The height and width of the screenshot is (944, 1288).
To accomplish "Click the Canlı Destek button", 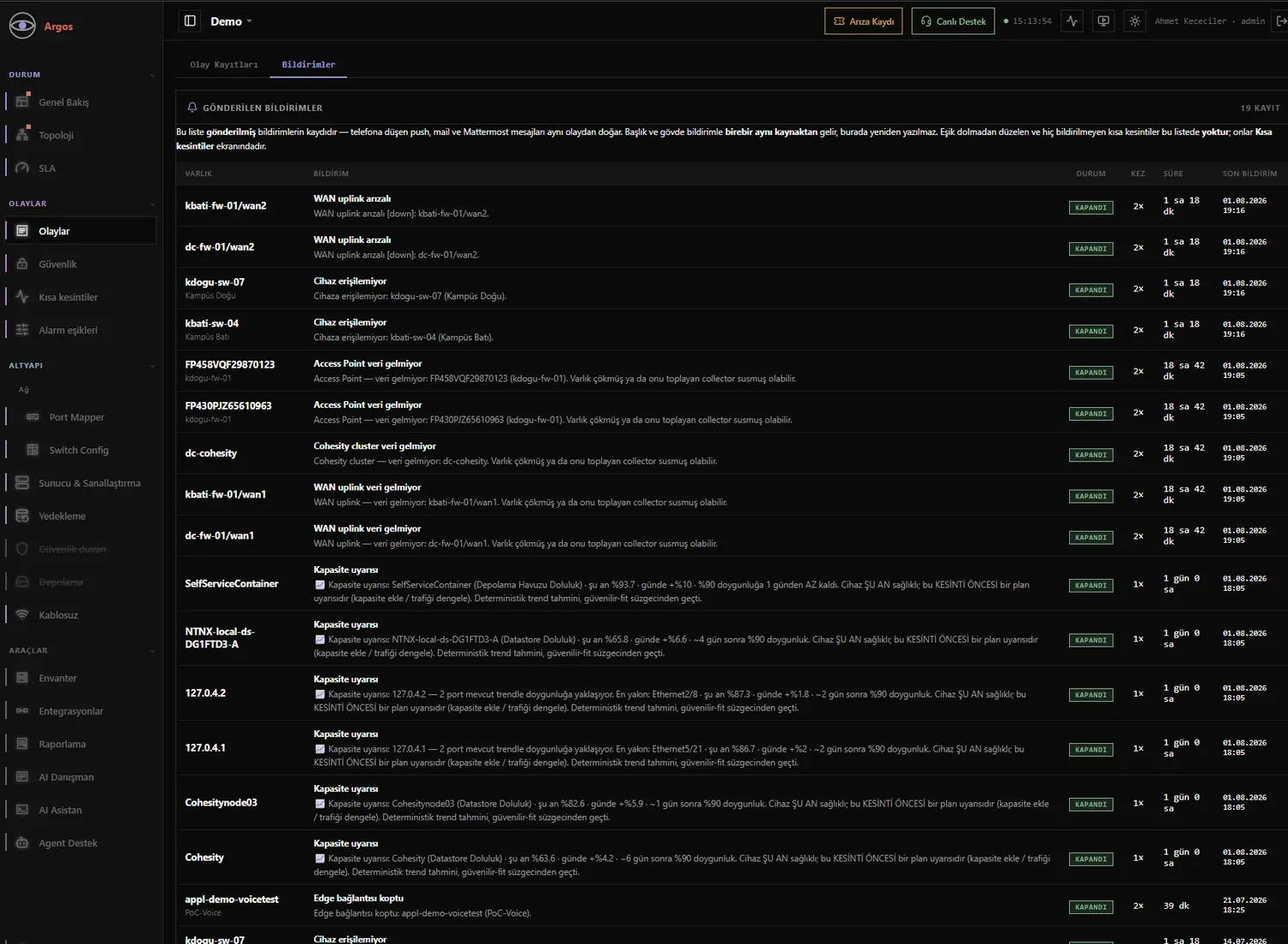I will click(953, 21).
